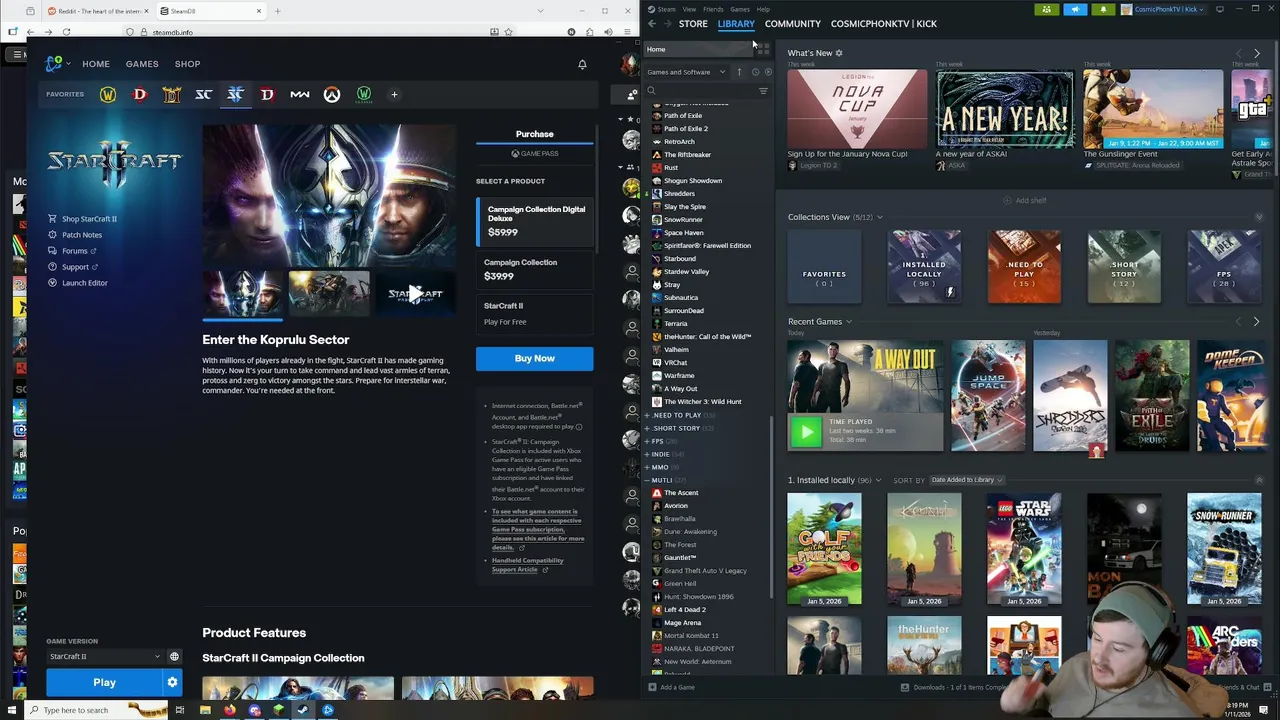Open Games and Software filter dropdown

coord(686,72)
